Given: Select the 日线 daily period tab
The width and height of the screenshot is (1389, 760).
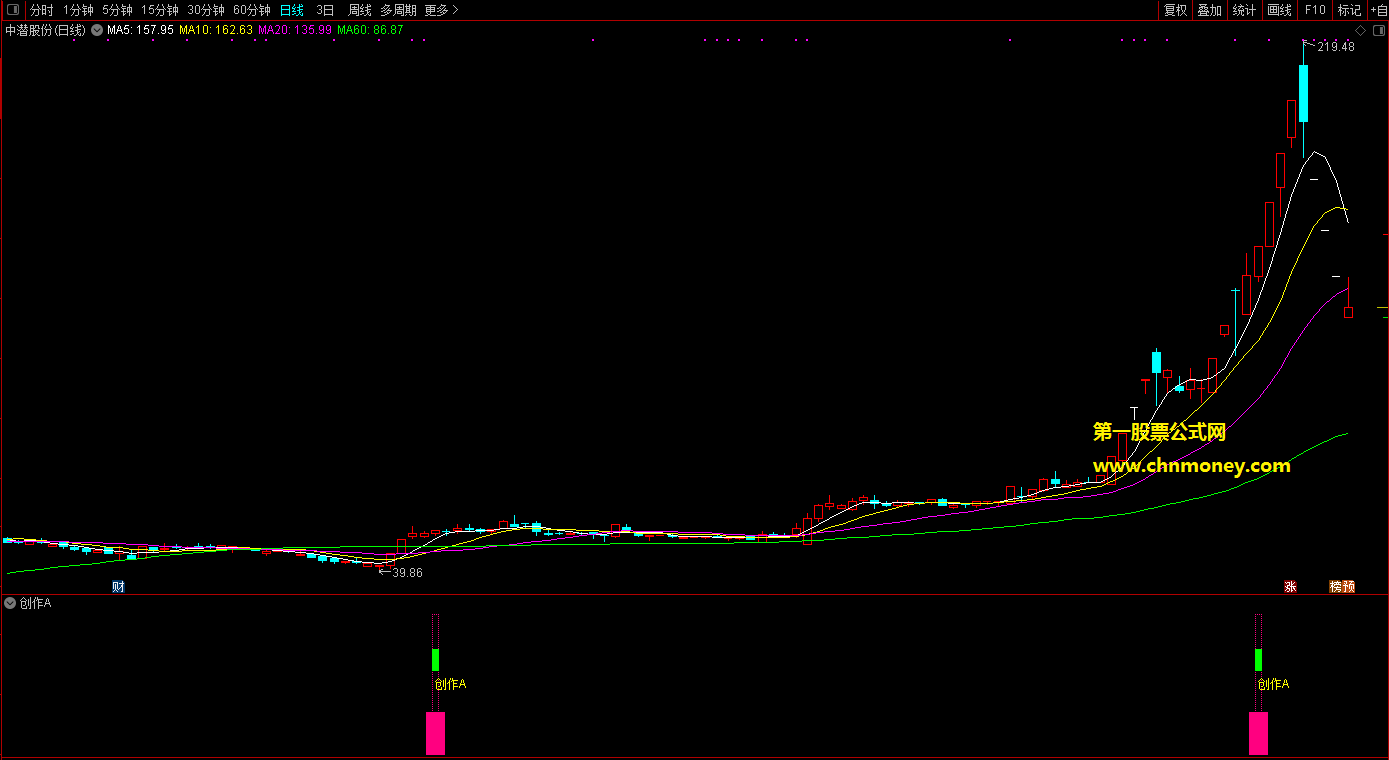Looking at the screenshot, I should point(292,10).
